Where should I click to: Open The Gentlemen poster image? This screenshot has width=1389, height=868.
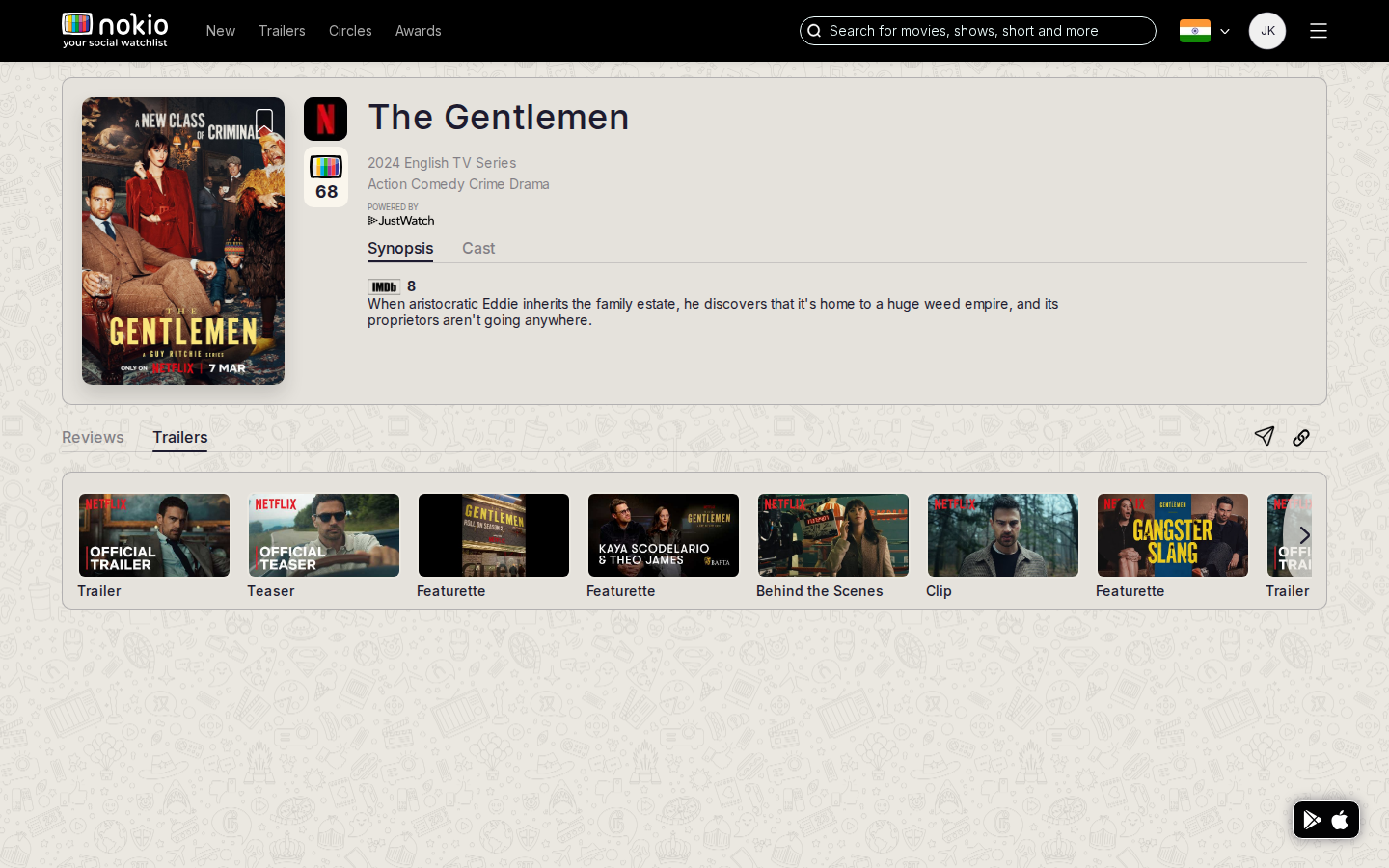click(x=183, y=241)
